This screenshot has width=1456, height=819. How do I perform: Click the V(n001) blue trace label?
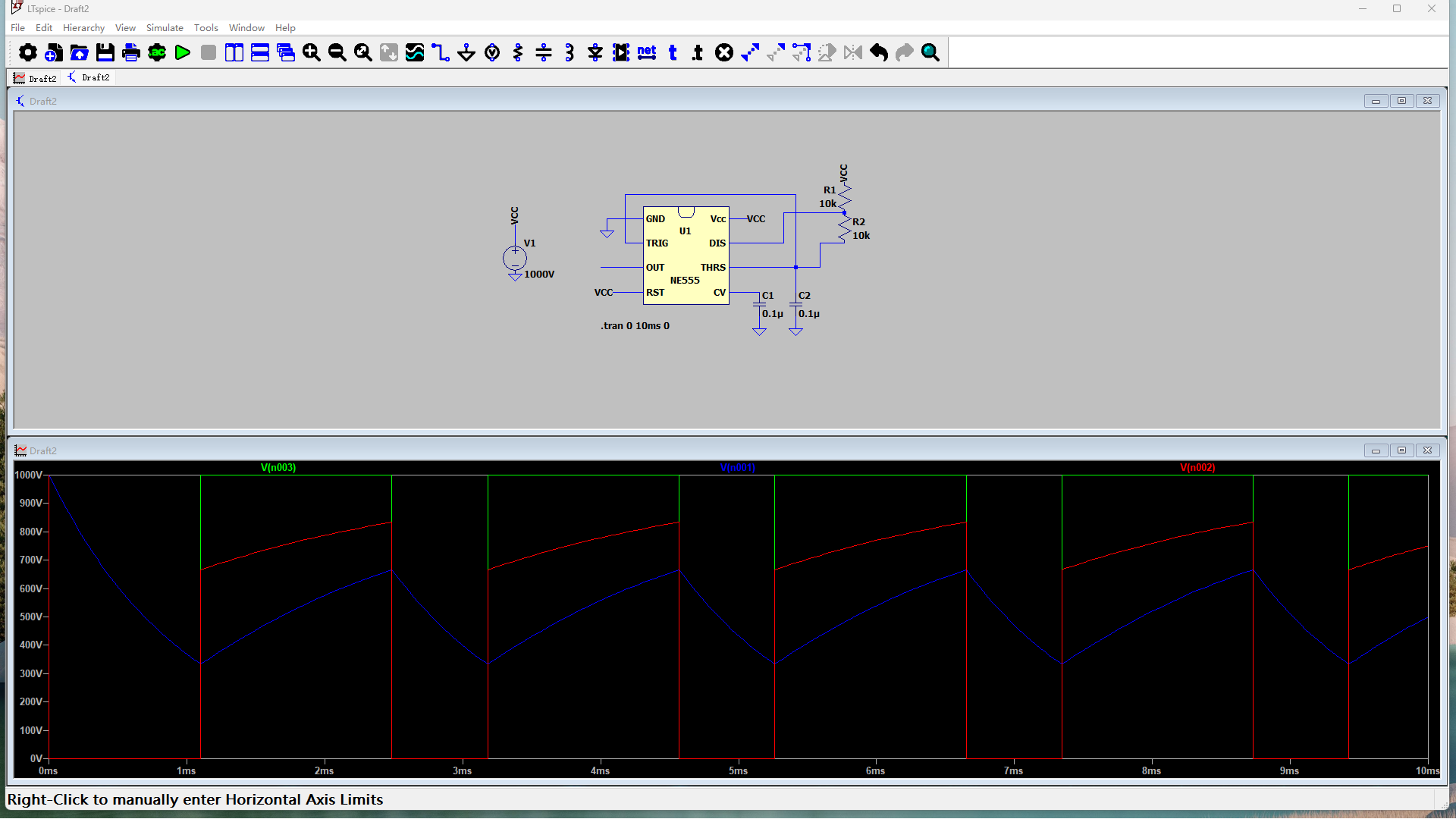click(737, 468)
